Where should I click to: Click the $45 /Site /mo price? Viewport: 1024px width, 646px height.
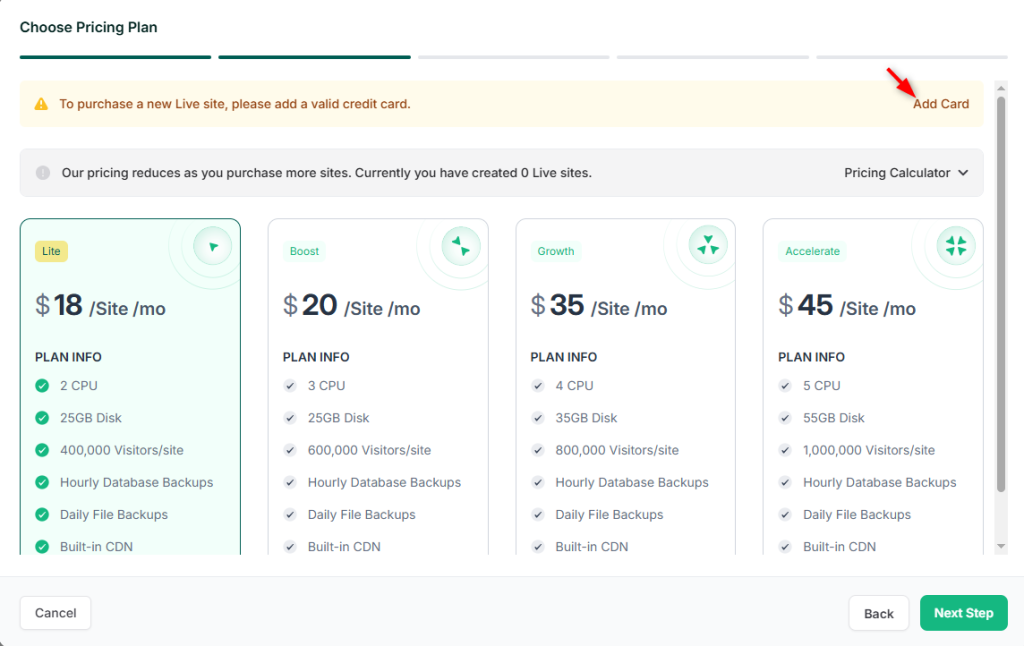click(x=846, y=306)
